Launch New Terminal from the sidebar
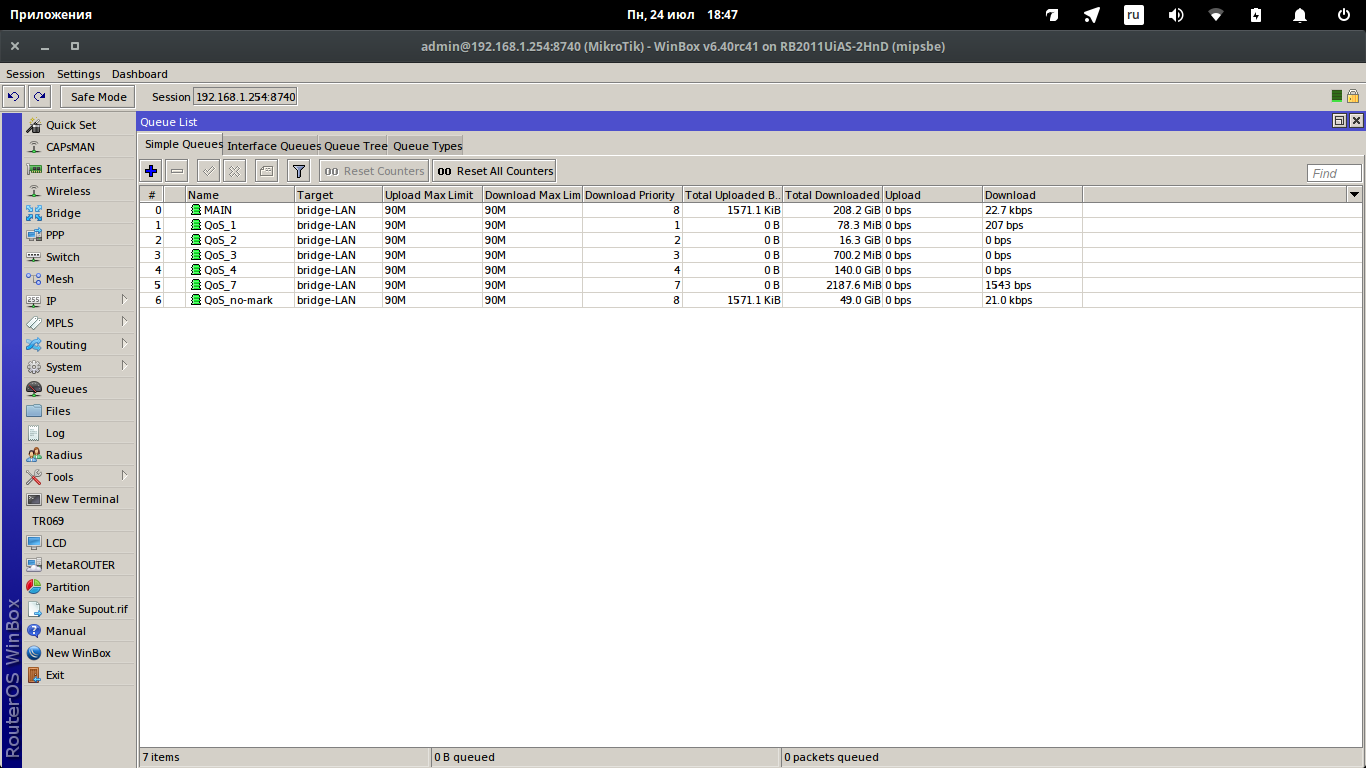The height and width of the screenshot is (768, 1366). pyautogui.click(x=79, y=499)
